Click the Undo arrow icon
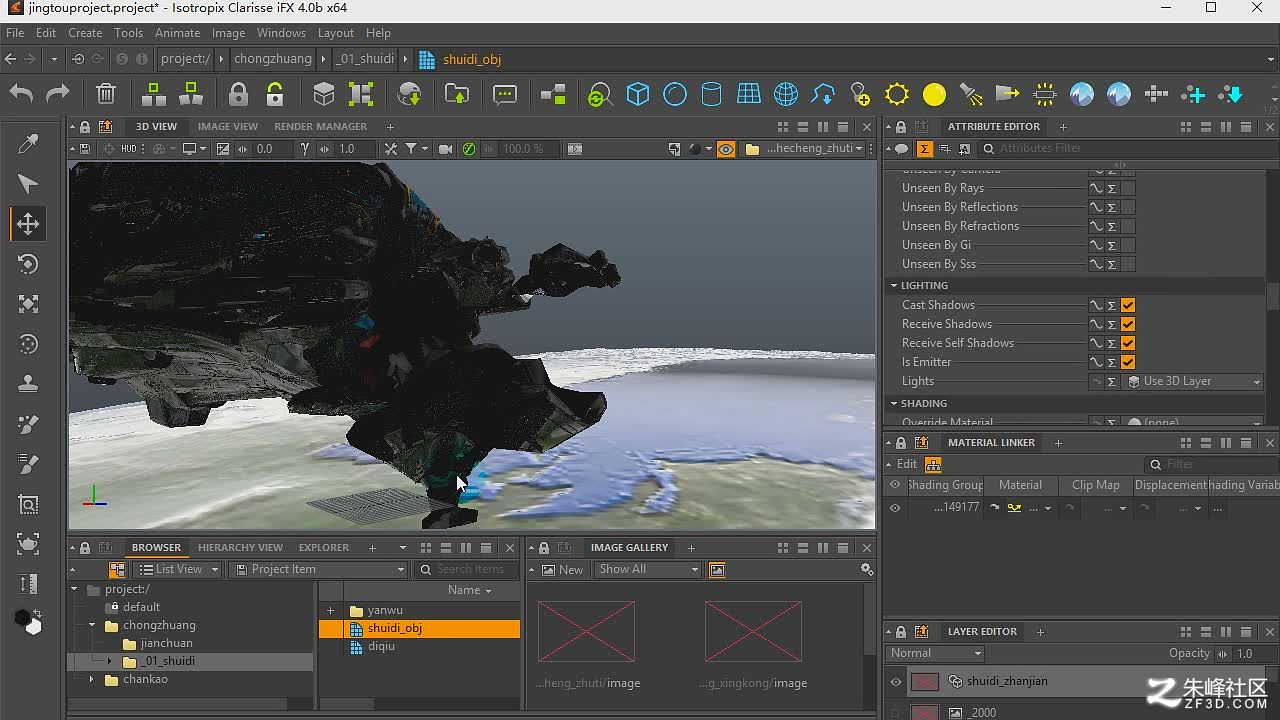Viewport: 1280px width, 720px height. pos(21,94)
